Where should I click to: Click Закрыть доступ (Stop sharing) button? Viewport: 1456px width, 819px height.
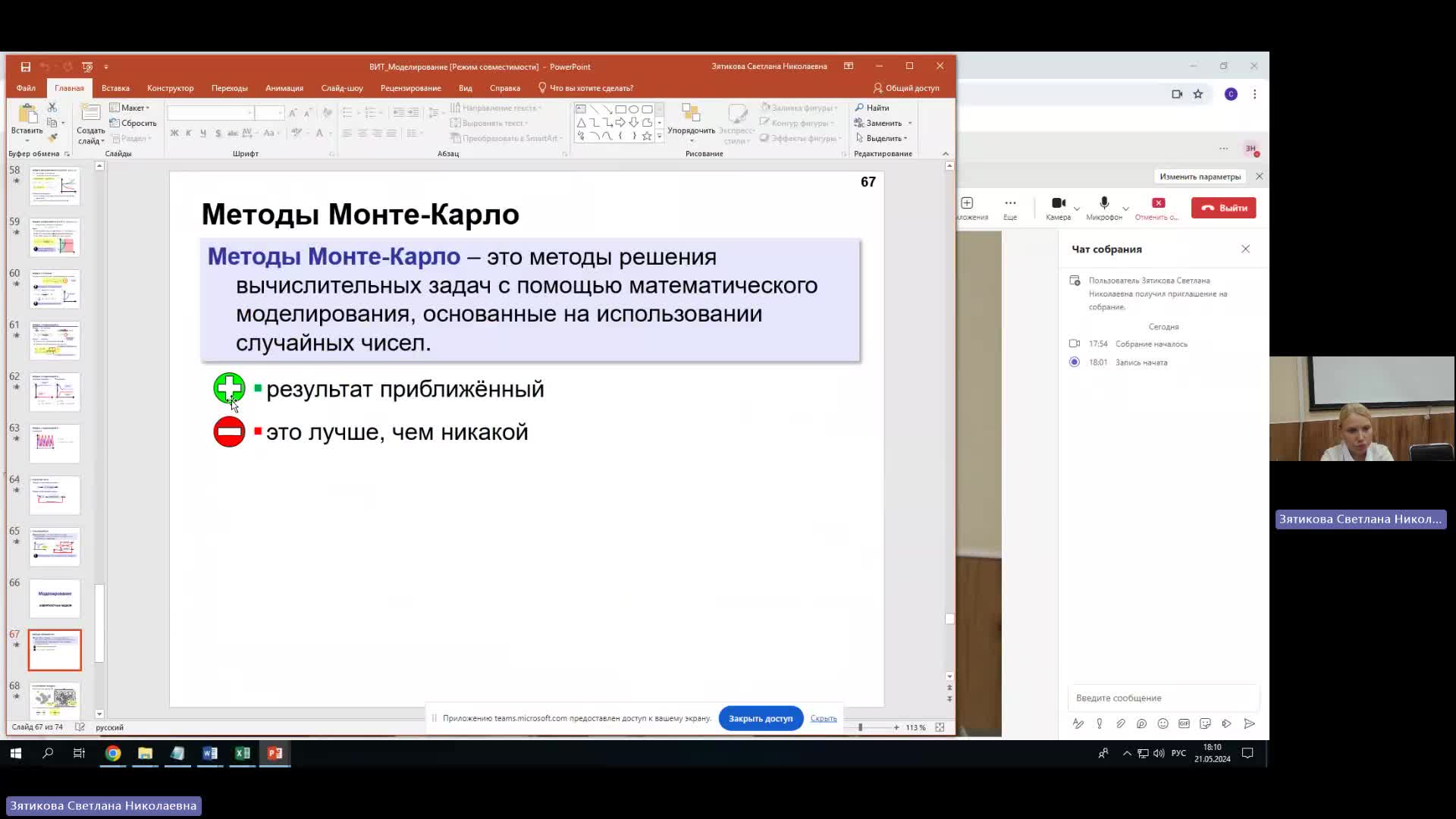(761, 718)
